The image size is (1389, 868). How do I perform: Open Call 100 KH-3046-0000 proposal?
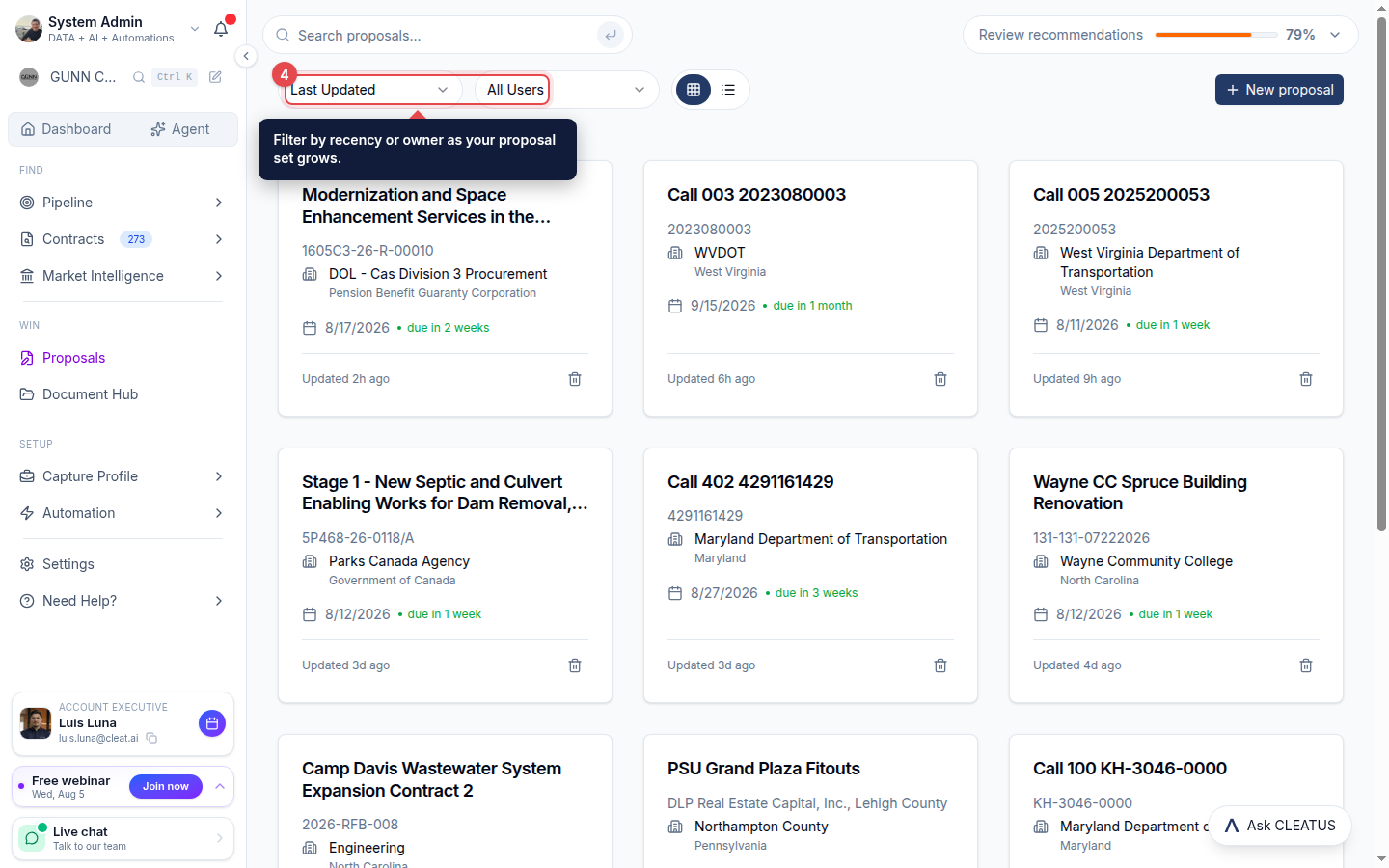click(x=1130, y=769)
